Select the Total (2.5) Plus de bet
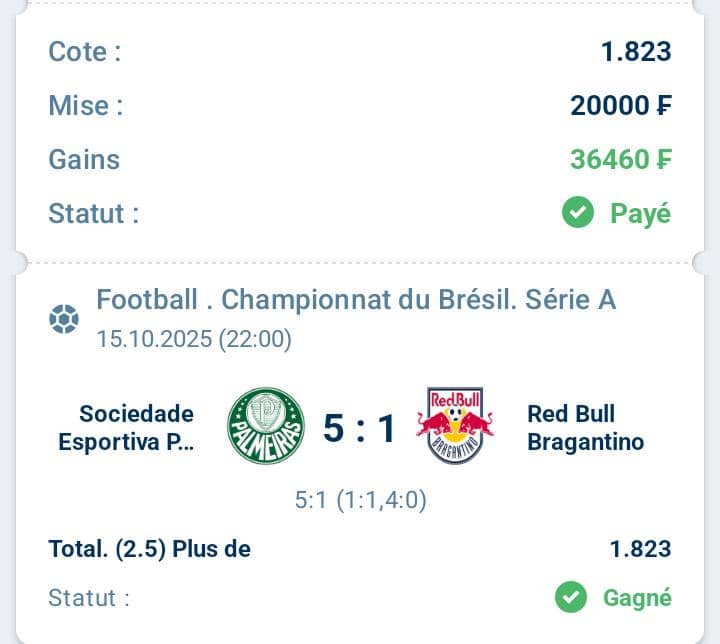The height and width of the screenshot is (644, 720). coord(150,549)
